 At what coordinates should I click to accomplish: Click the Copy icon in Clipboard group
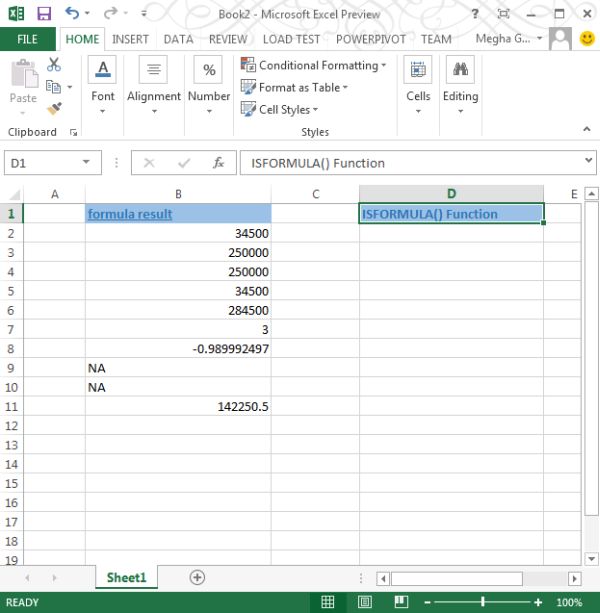[x=53, y=87]
